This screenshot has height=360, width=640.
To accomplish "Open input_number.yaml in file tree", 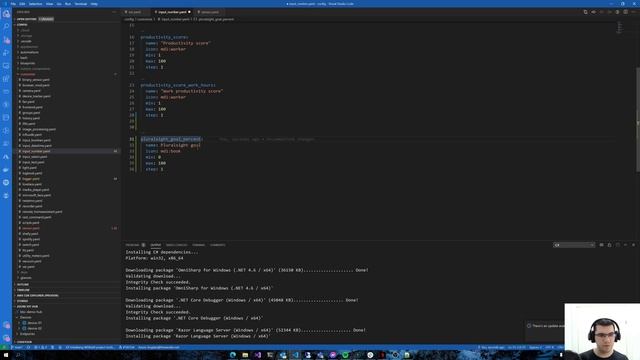I will click(36, 151).
